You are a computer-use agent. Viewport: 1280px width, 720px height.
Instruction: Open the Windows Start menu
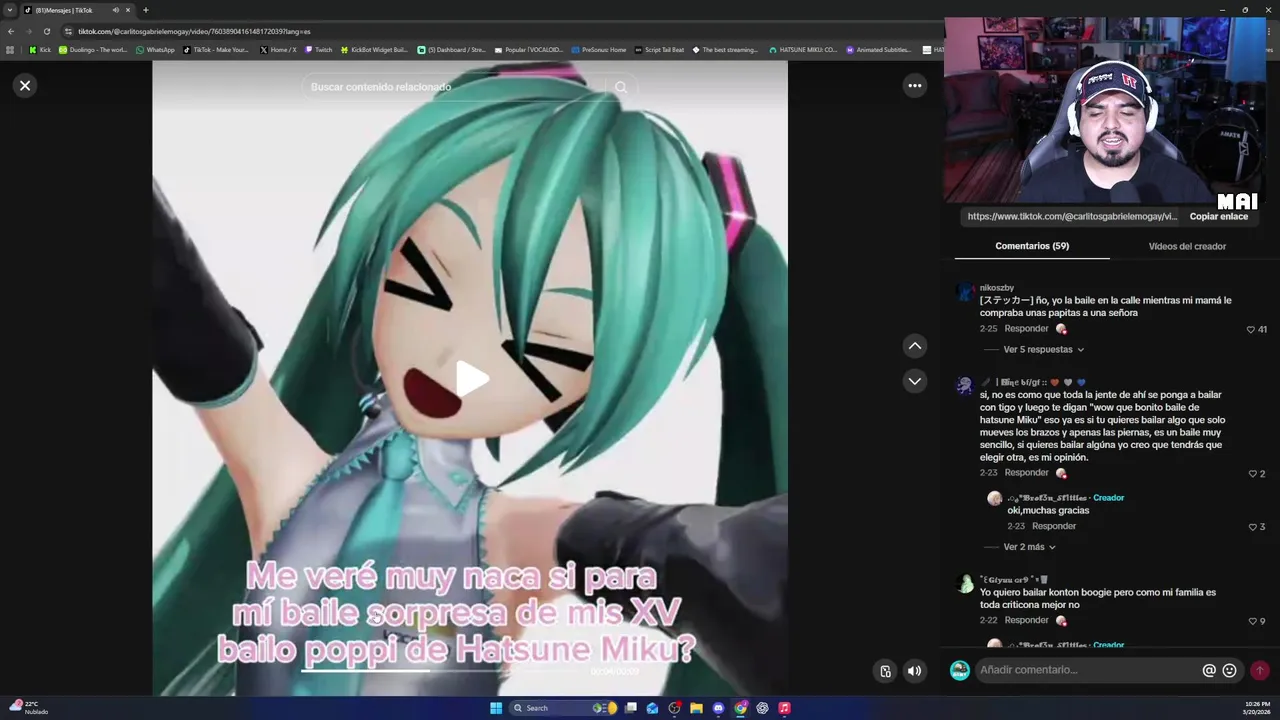click(x=496, y=708)
